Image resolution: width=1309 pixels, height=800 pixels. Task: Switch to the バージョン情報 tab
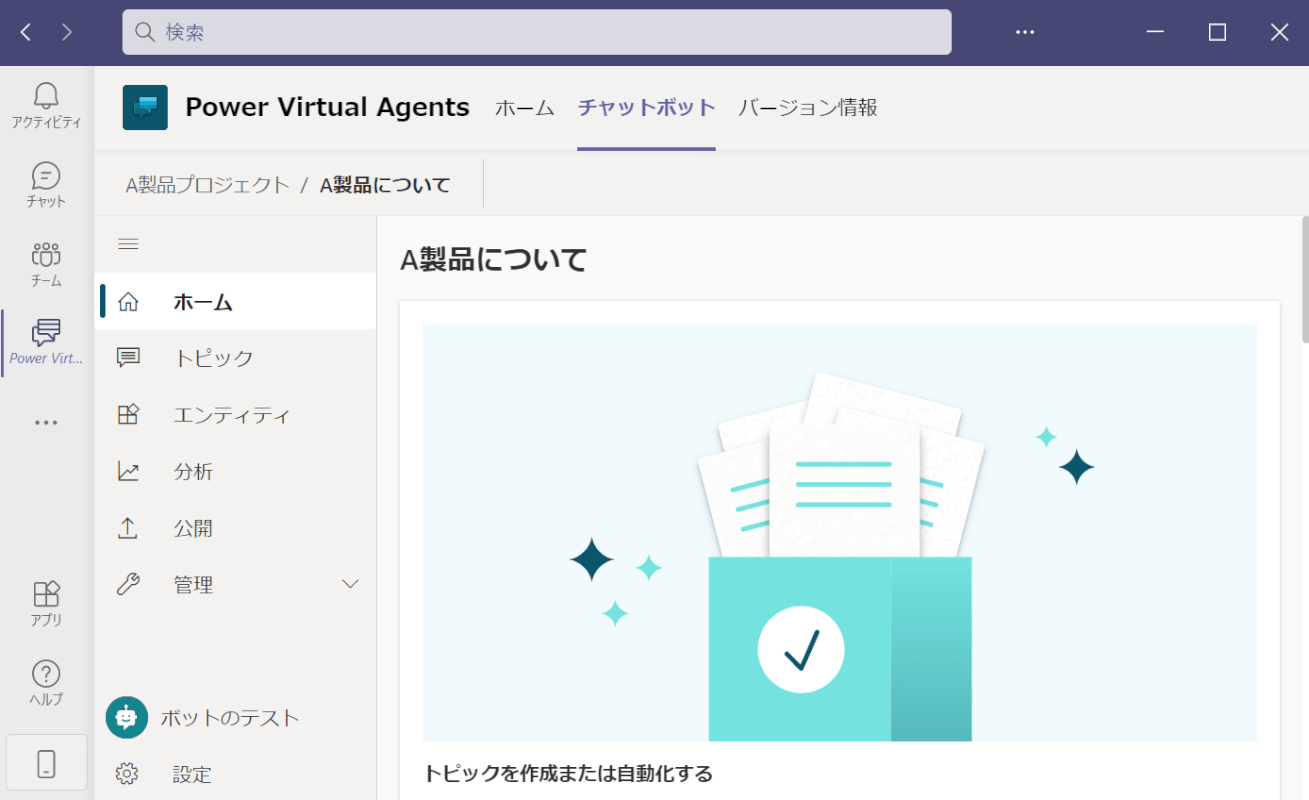pyautogui.click(x=808, y=108)
